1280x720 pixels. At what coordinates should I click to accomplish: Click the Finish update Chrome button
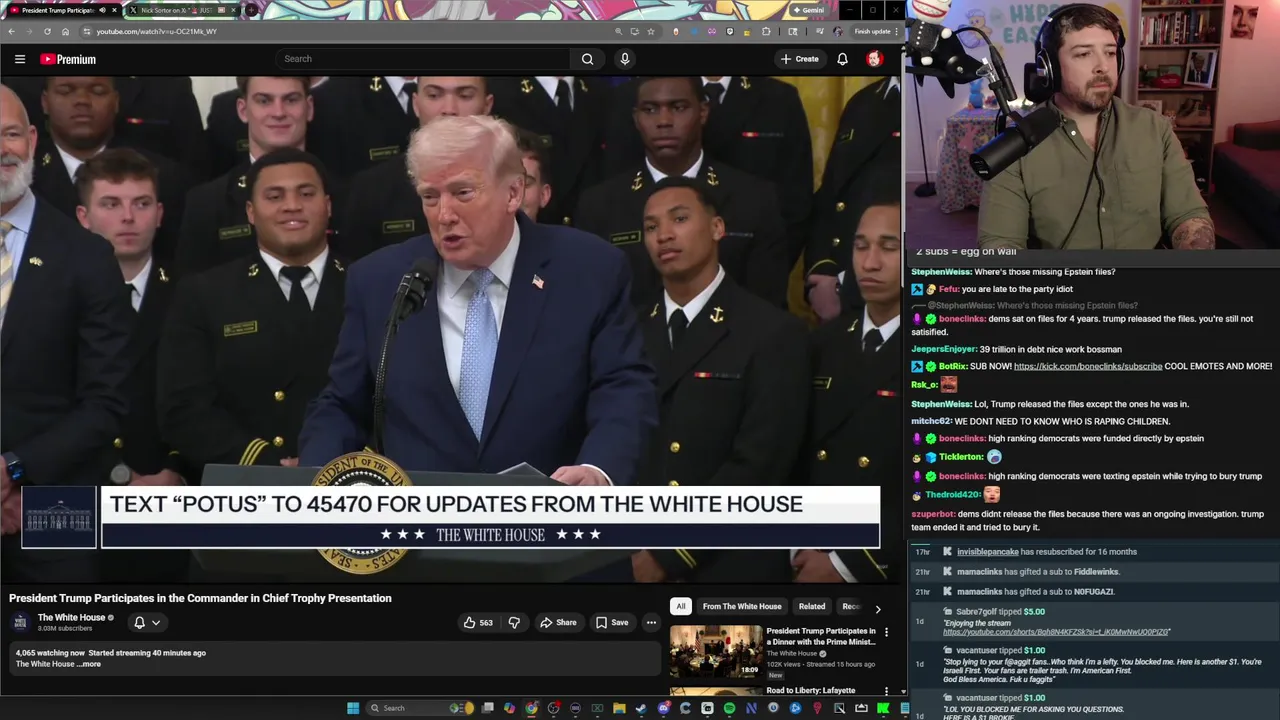pyautogui.click(x=873, y=31)
